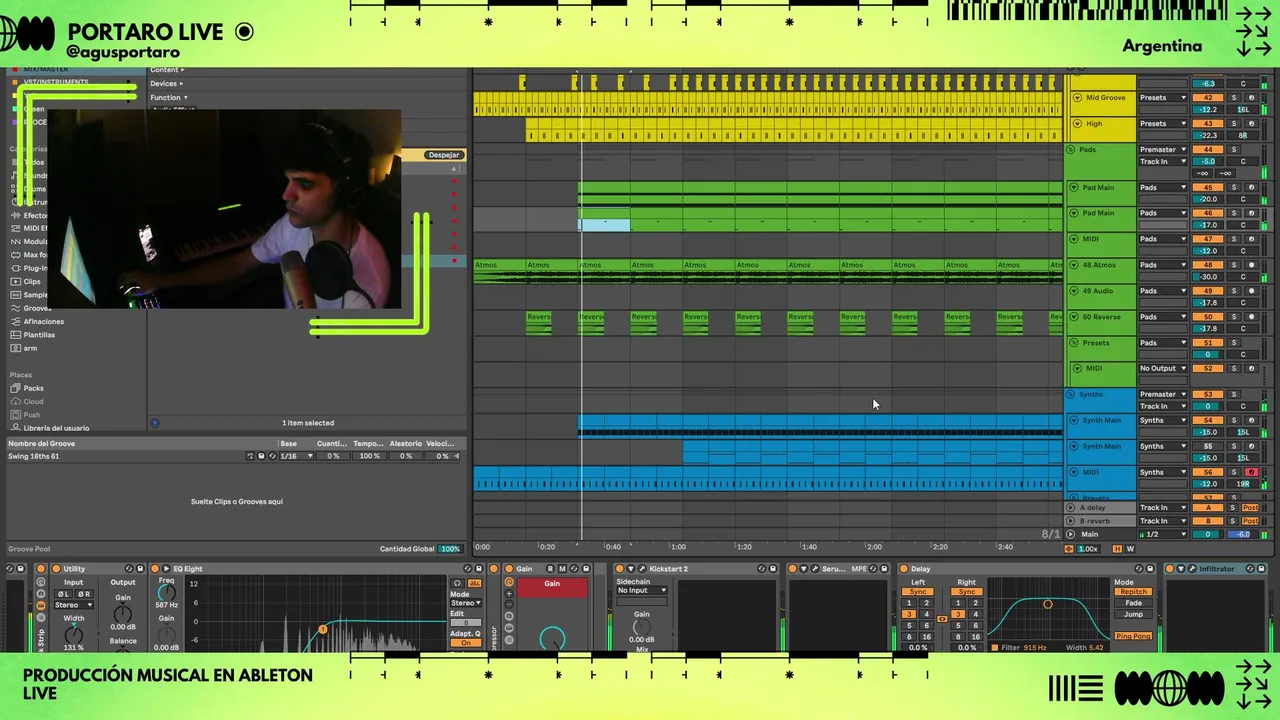Viewport: 1280px width, 720px height.
Task: Click Infiltrator wrench configure icon
Action: click(1191, 568)
